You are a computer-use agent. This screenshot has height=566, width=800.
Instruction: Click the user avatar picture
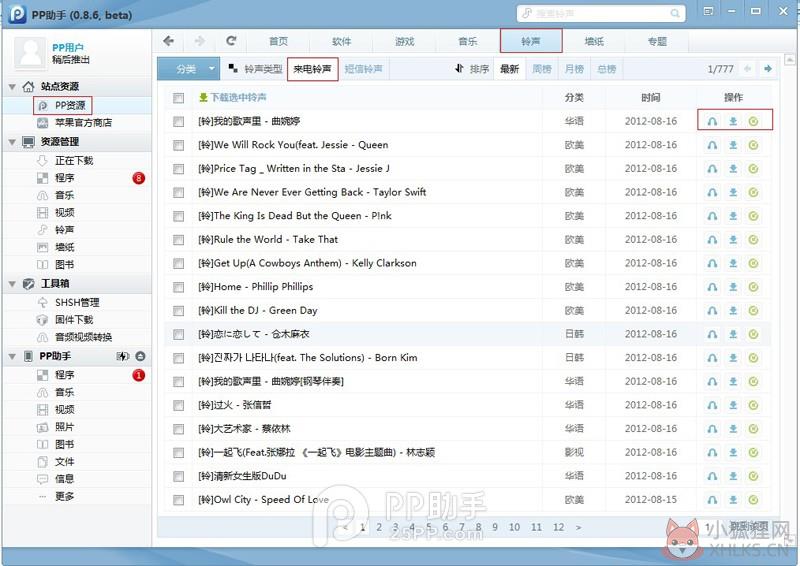(x=31, y=53)
